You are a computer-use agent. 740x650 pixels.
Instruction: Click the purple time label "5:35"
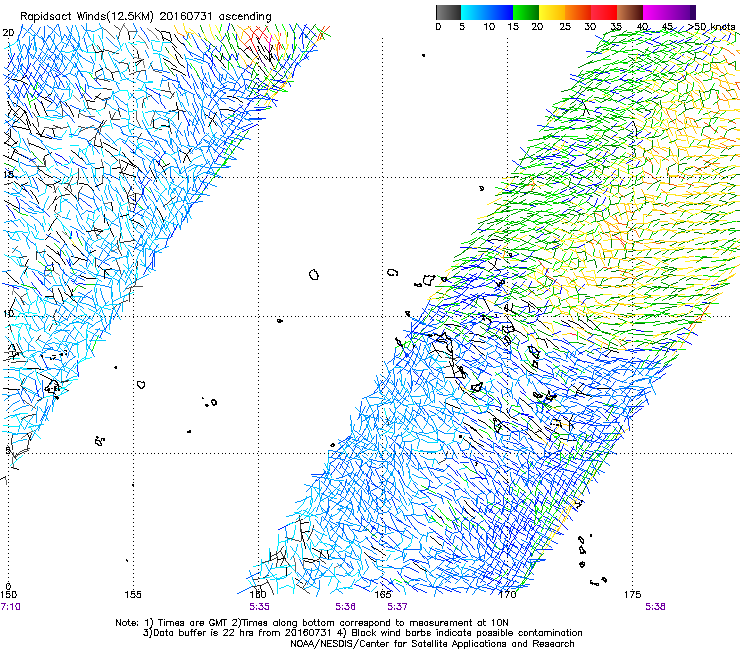pos(260,607)
